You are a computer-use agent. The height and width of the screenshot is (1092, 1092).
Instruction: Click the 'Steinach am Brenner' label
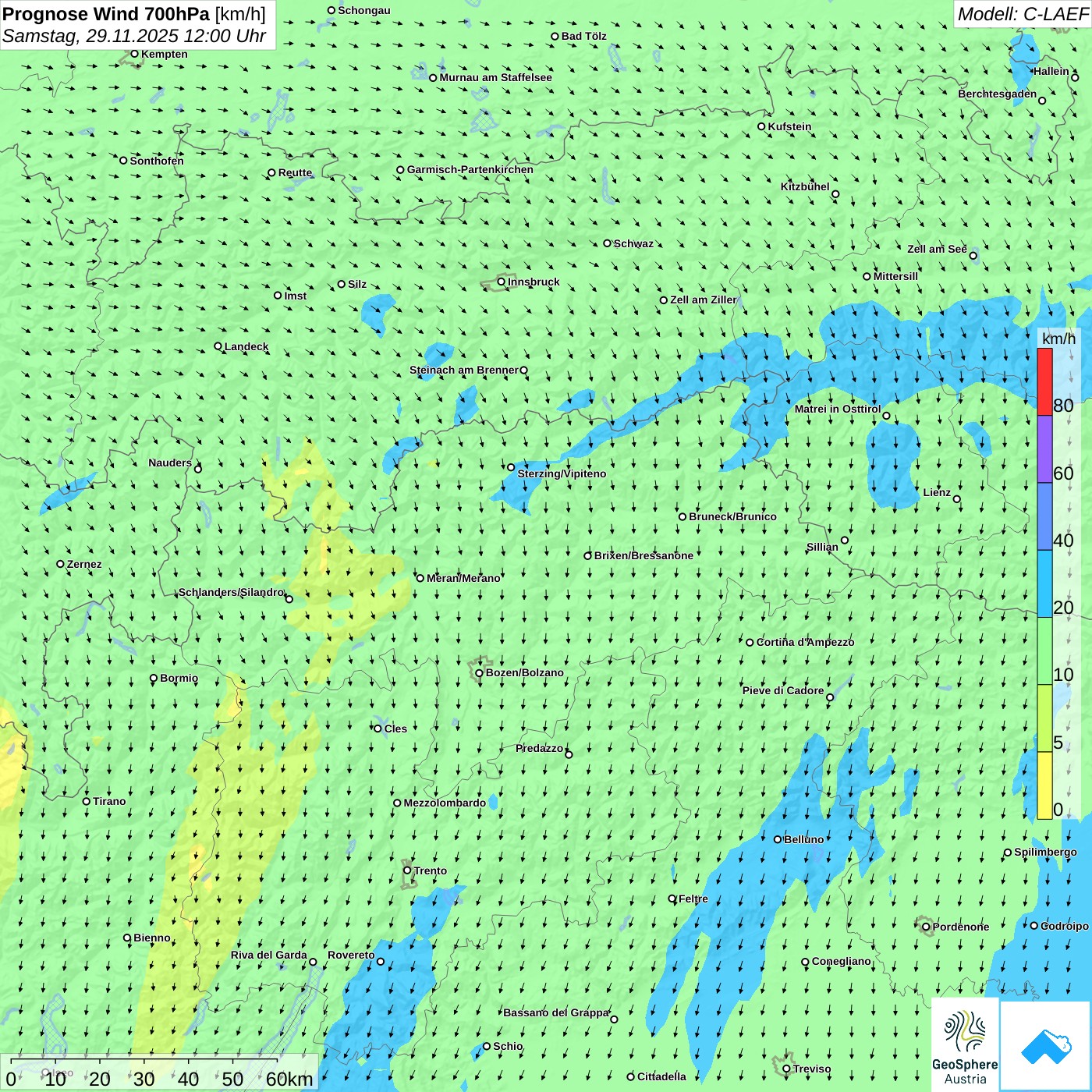[x=464, y=370]
